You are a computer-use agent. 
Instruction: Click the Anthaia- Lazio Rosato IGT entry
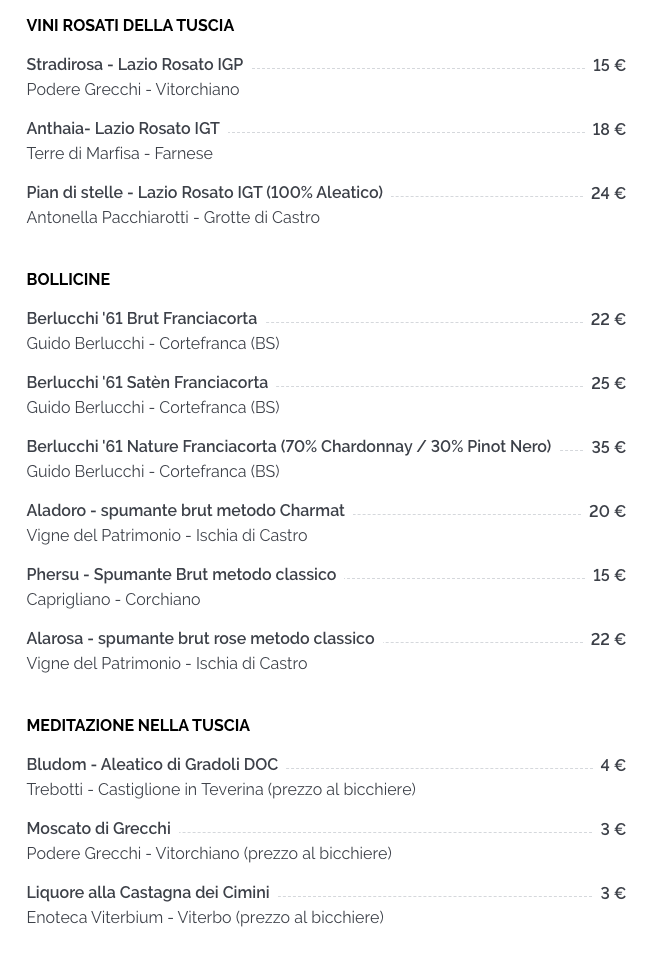123,128
